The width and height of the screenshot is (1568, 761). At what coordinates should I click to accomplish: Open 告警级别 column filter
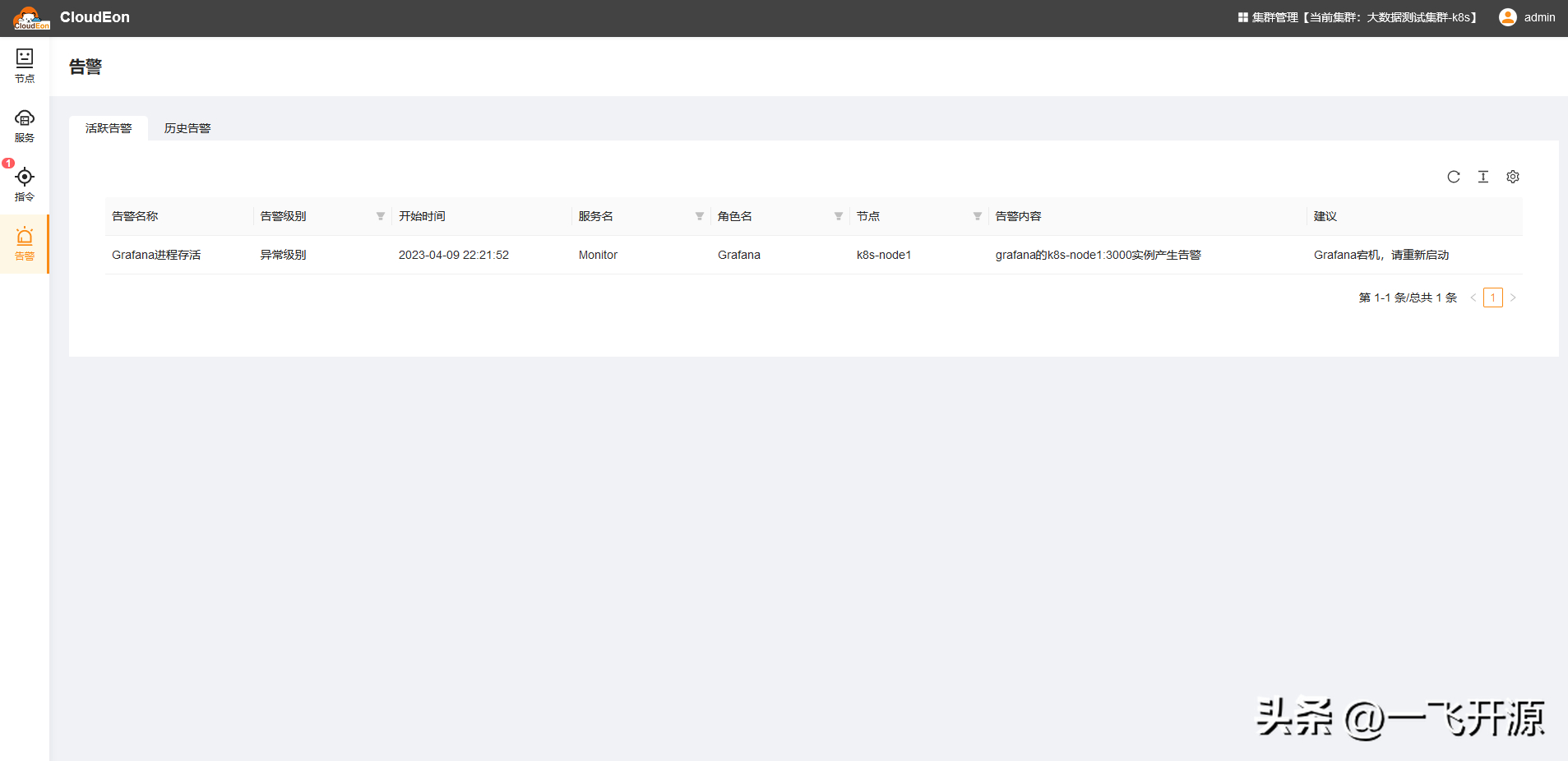pyautogui.click(x=381, y=216)
